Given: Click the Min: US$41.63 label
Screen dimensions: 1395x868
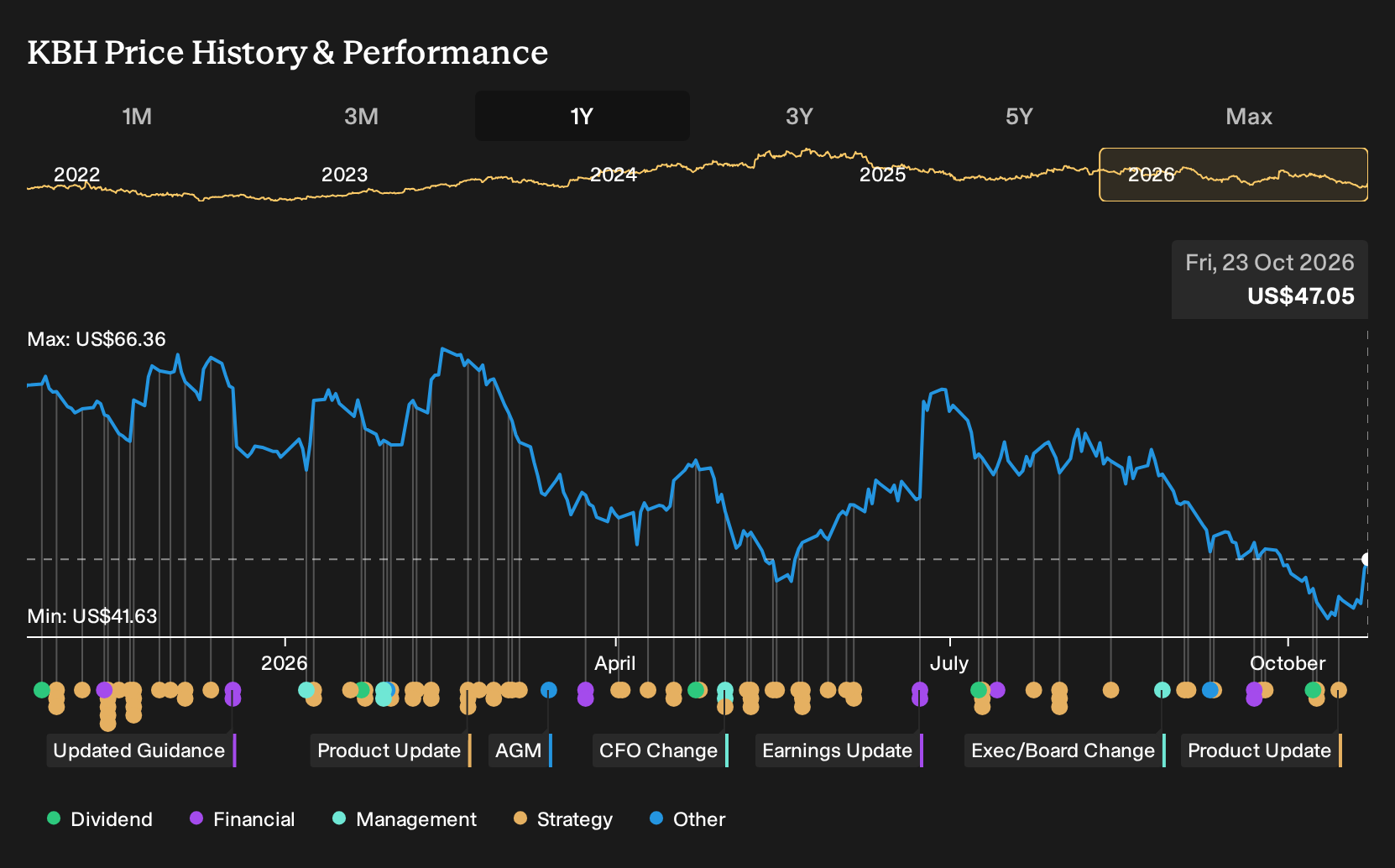Looking at the screenshot, I should [x=92, y=616].
